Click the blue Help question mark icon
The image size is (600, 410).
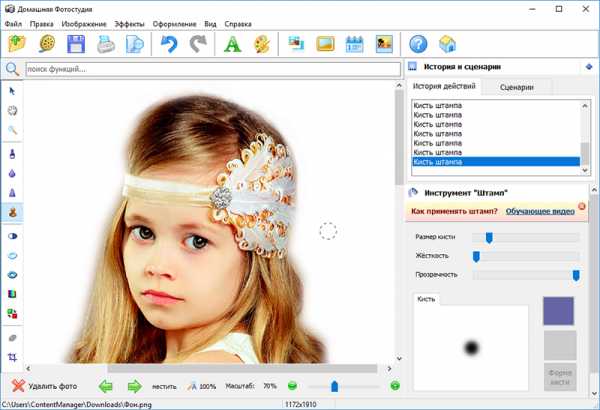pyautogui.click(x=418, y=43)
